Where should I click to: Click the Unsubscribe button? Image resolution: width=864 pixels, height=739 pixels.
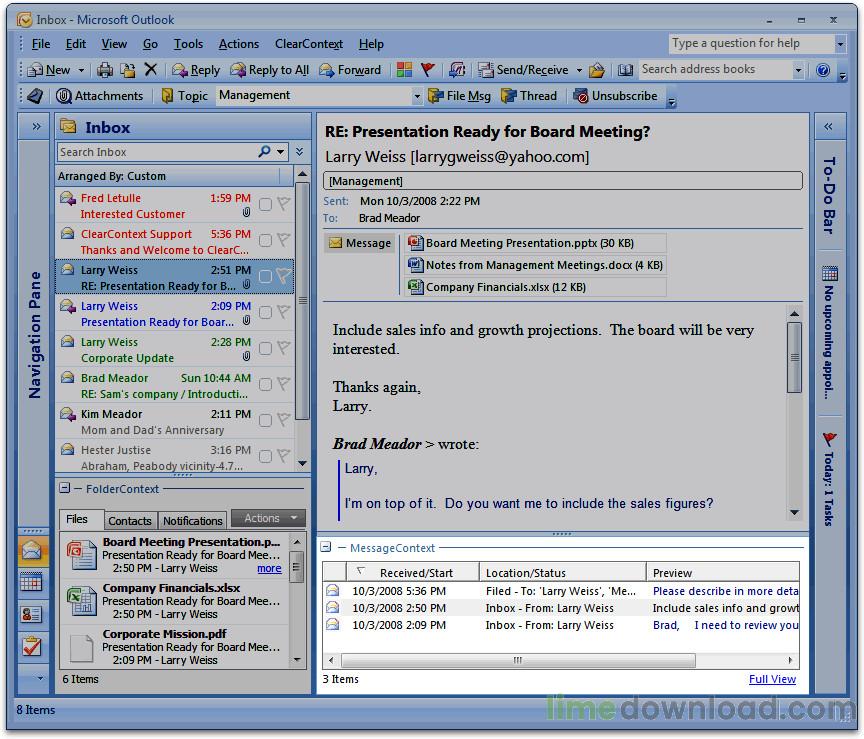pos(615,96)
